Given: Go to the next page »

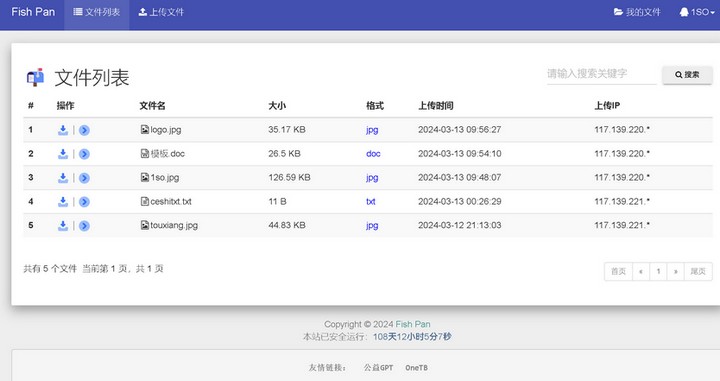Looking at the screenshot, I should click(675, 271).
